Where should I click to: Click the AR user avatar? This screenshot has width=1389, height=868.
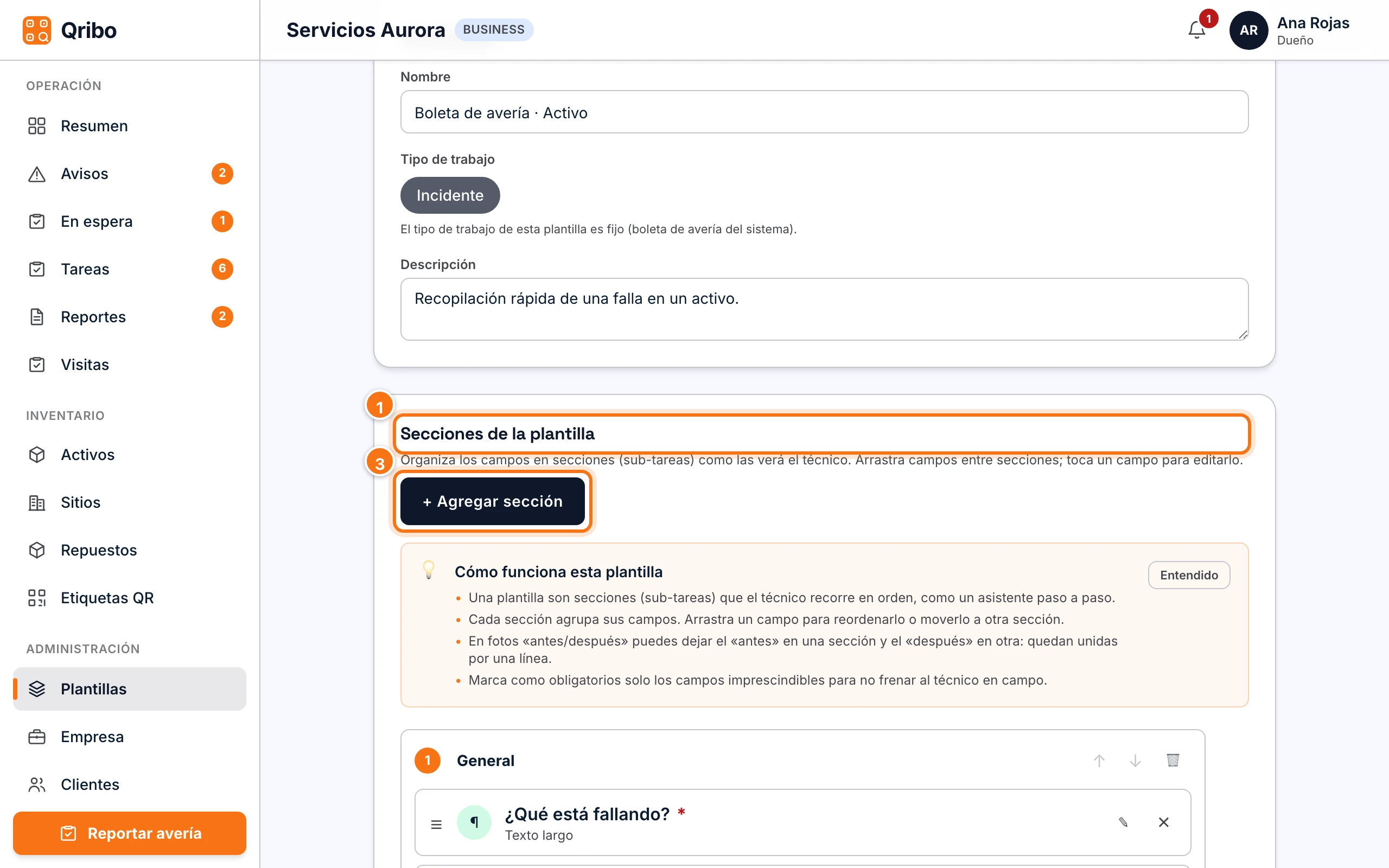coord(1248,30)
